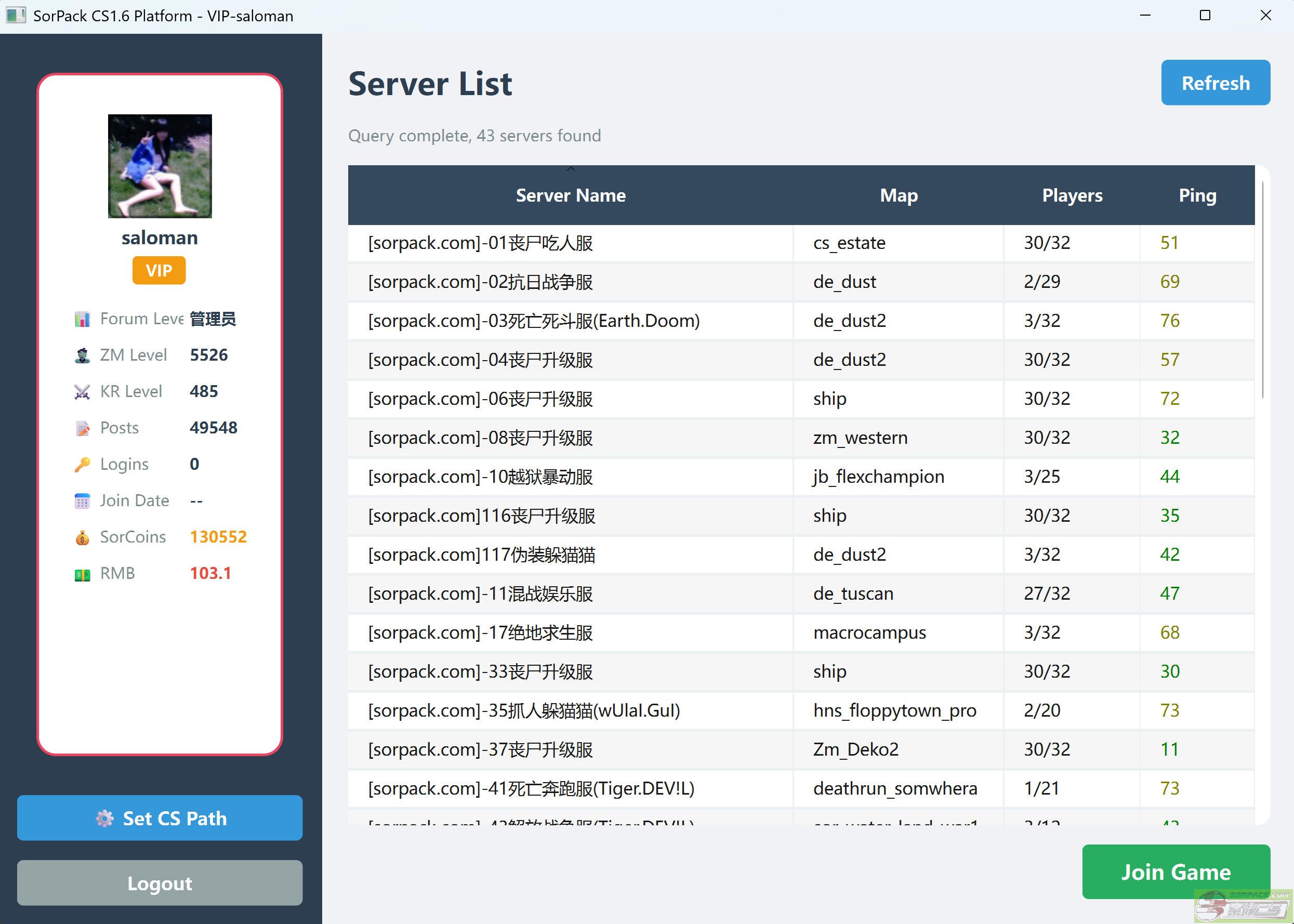Sort servers by Ping column header
This screenshot has width=1294, height=924.
point(1197,196)
